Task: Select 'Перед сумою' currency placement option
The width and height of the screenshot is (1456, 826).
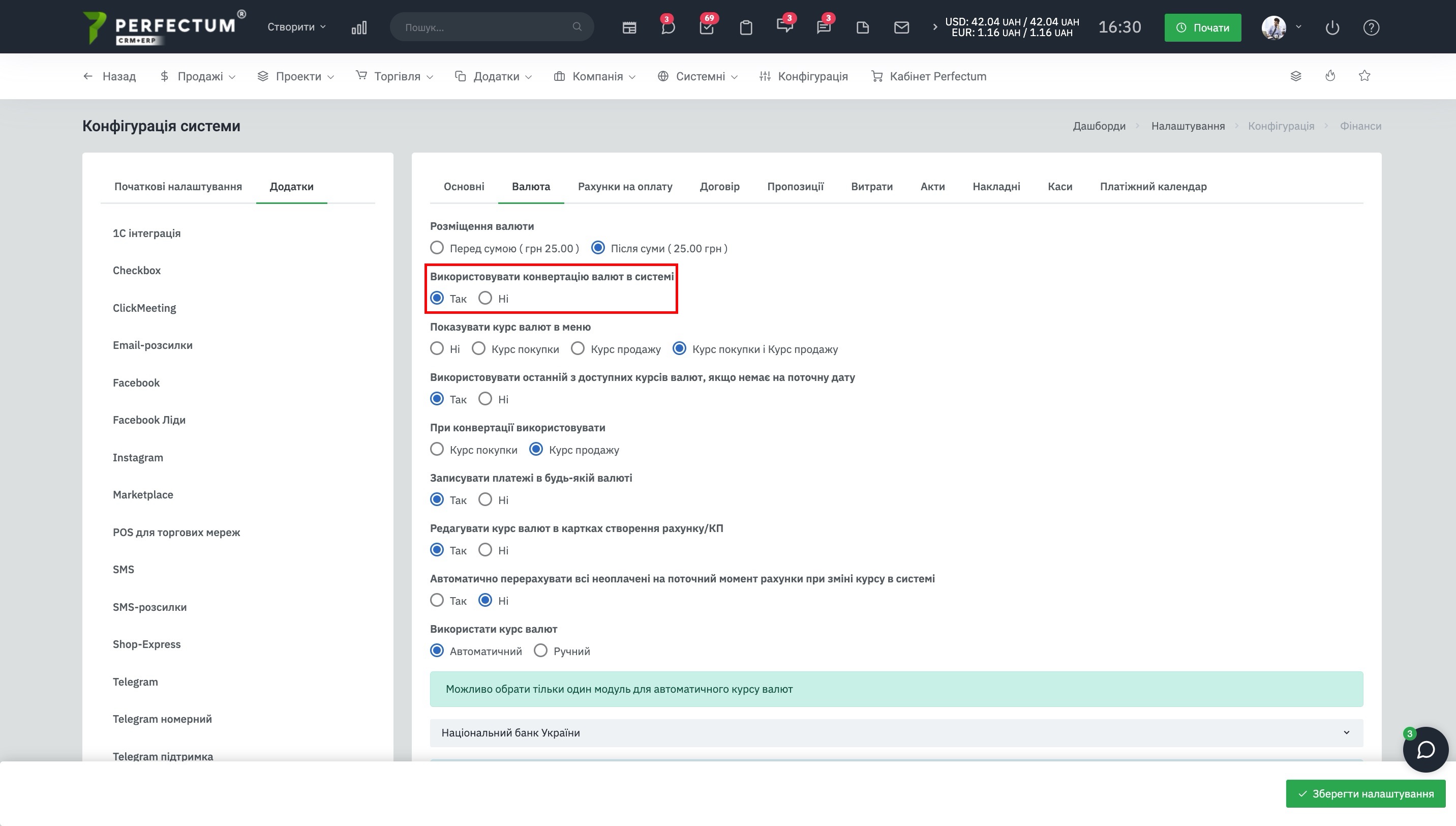Action: pos(437,248)
